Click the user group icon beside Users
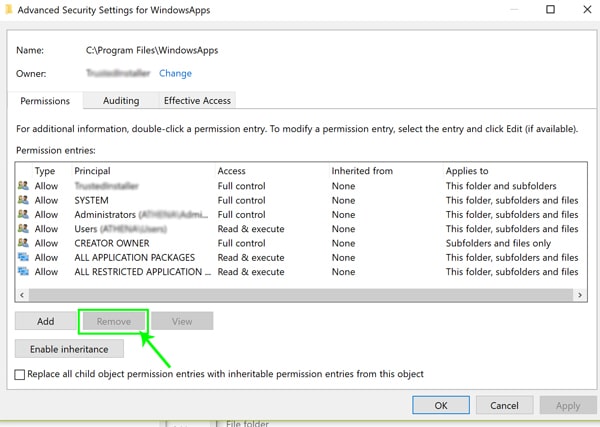The image size is (600, 427). point(23,229)
